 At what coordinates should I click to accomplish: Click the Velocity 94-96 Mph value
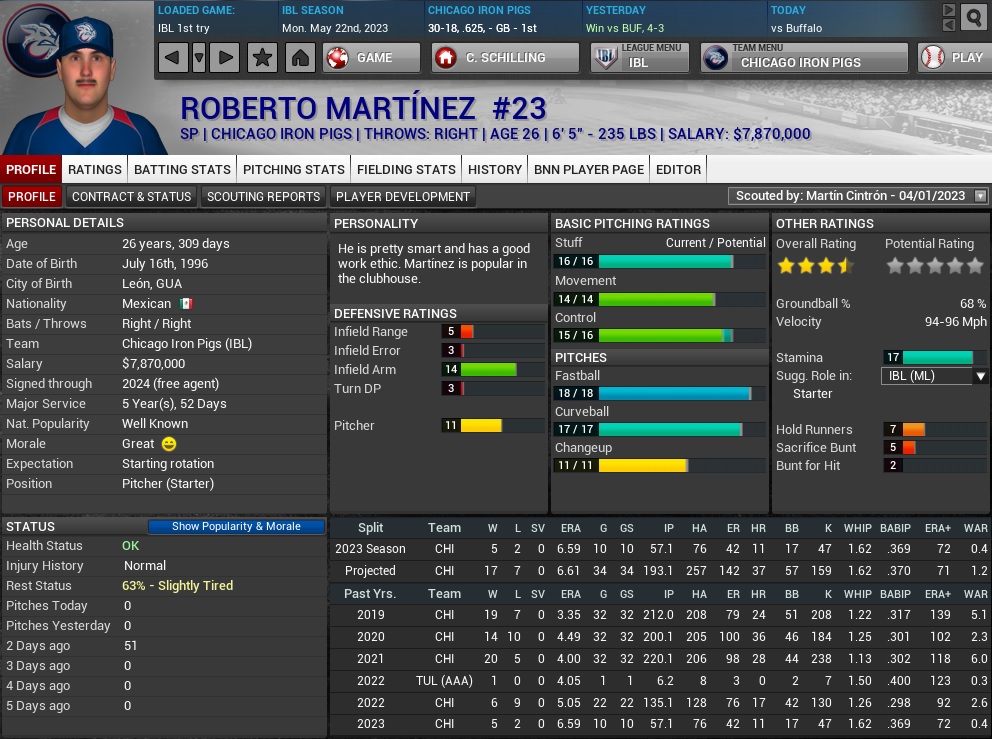955,322
